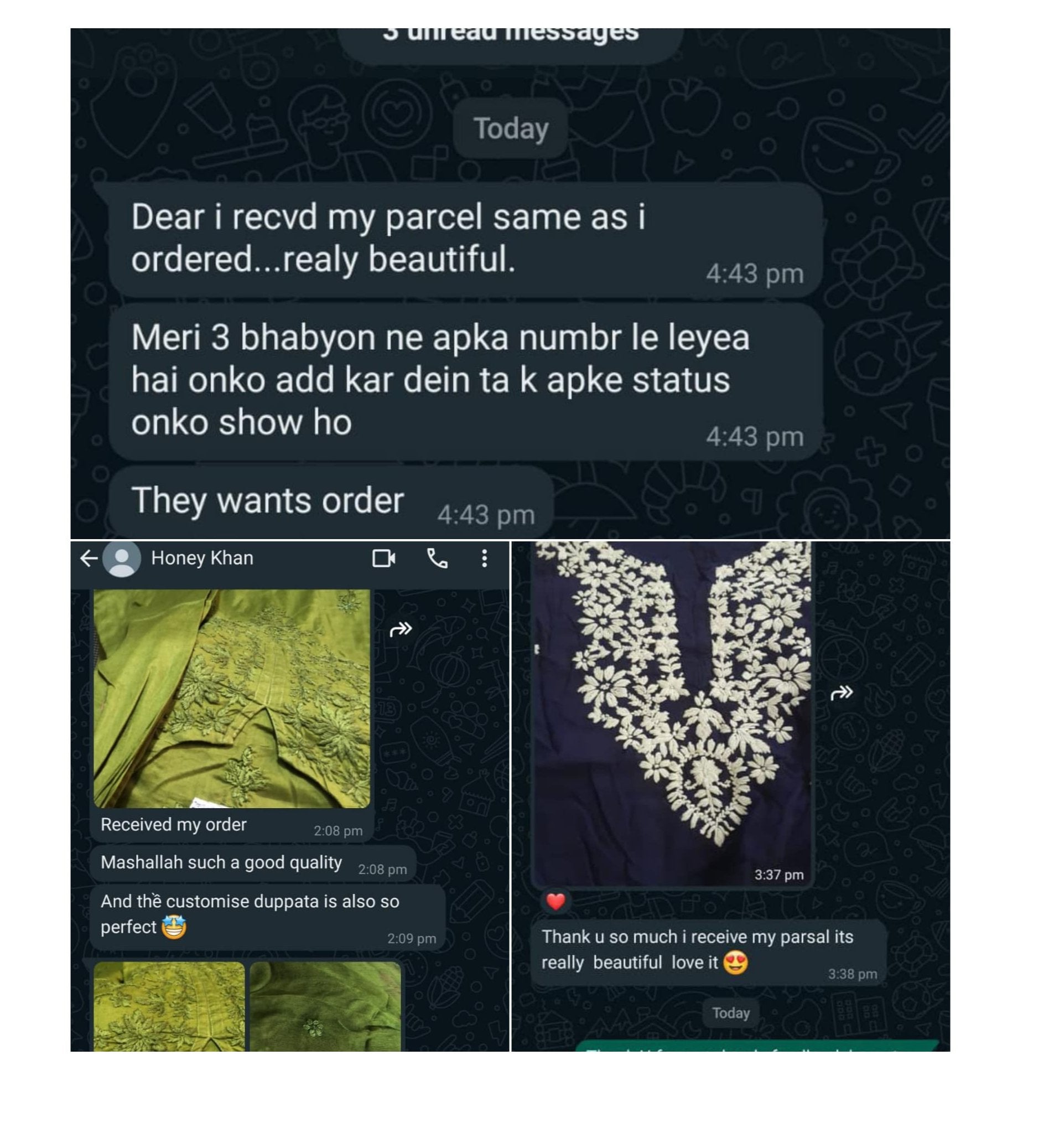Screen dimensions: 1054x1148
Task: Click the Honey Khan contact name
Action: point(202,558)
